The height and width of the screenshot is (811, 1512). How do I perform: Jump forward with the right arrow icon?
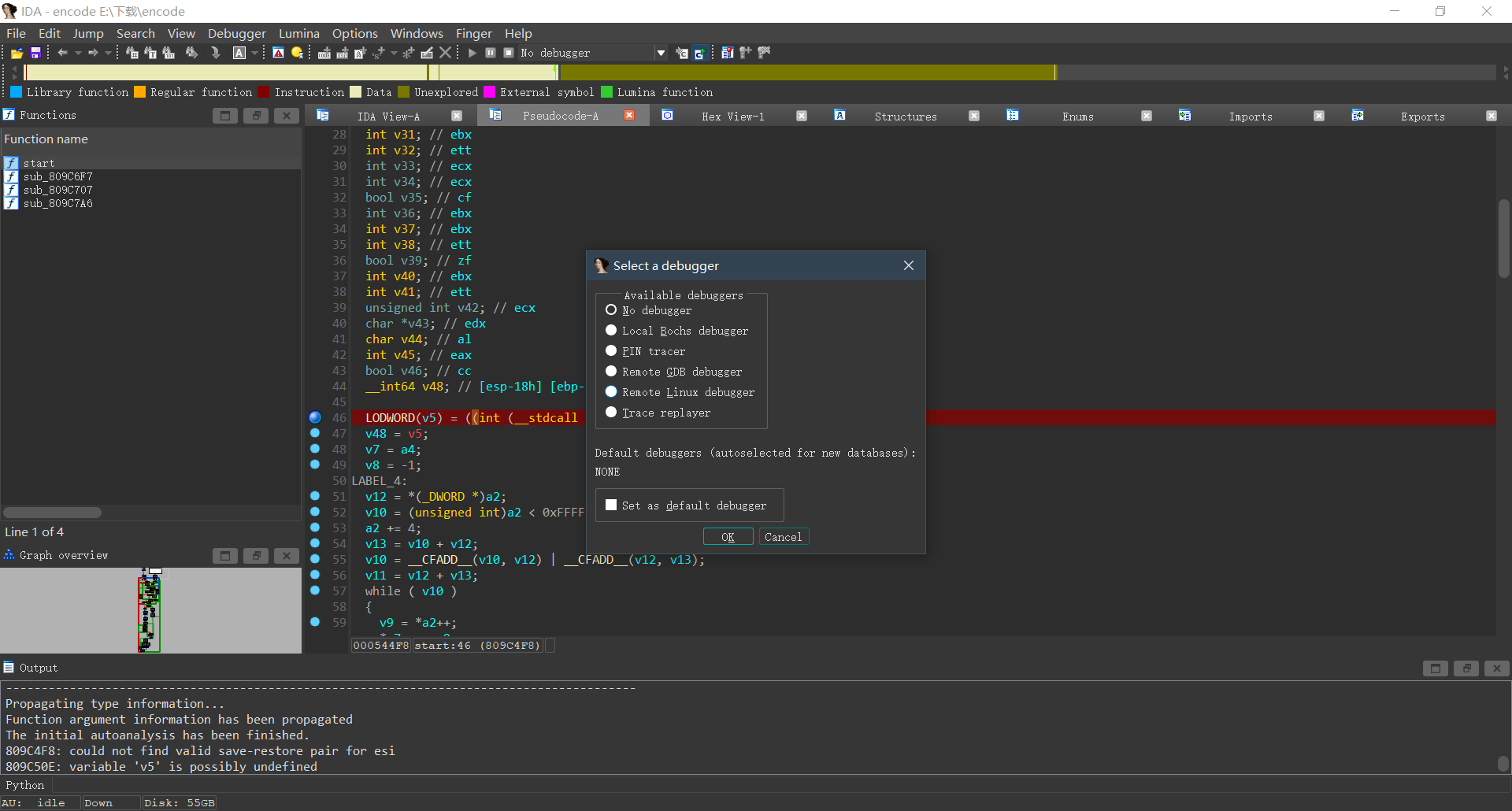click(x=93, y=53)
